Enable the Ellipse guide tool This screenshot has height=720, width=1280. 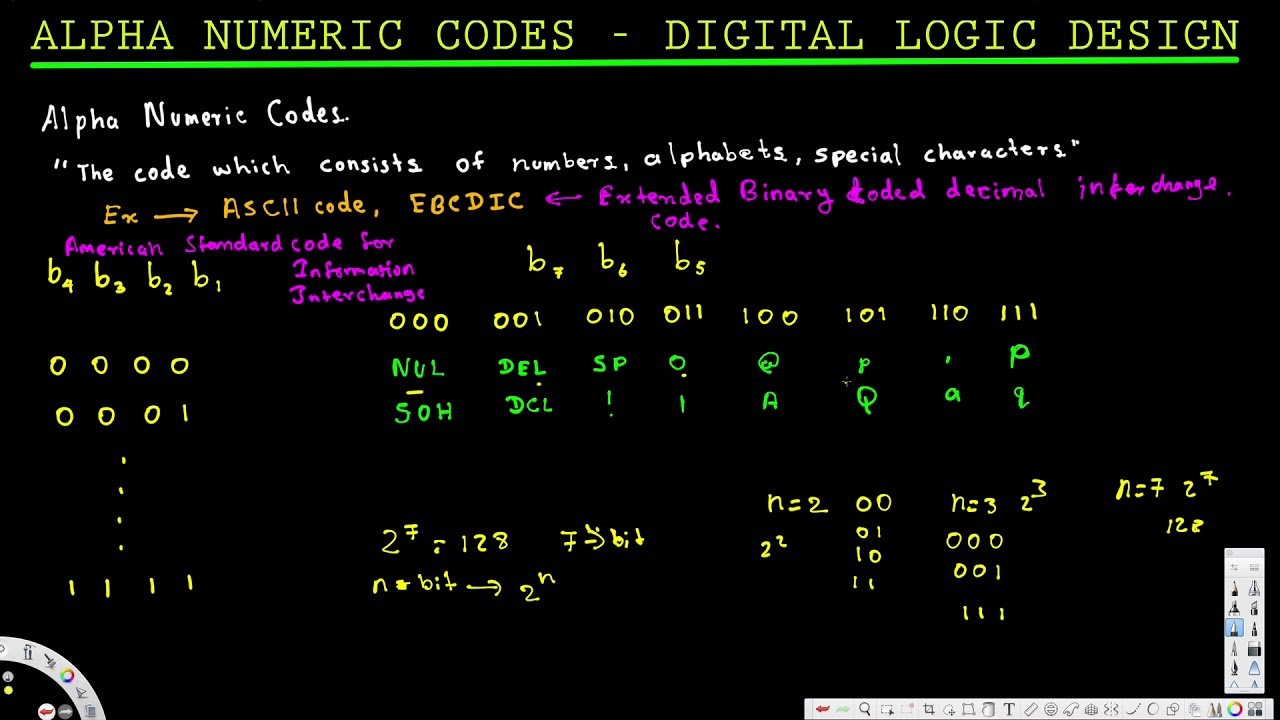point(1050,709)
